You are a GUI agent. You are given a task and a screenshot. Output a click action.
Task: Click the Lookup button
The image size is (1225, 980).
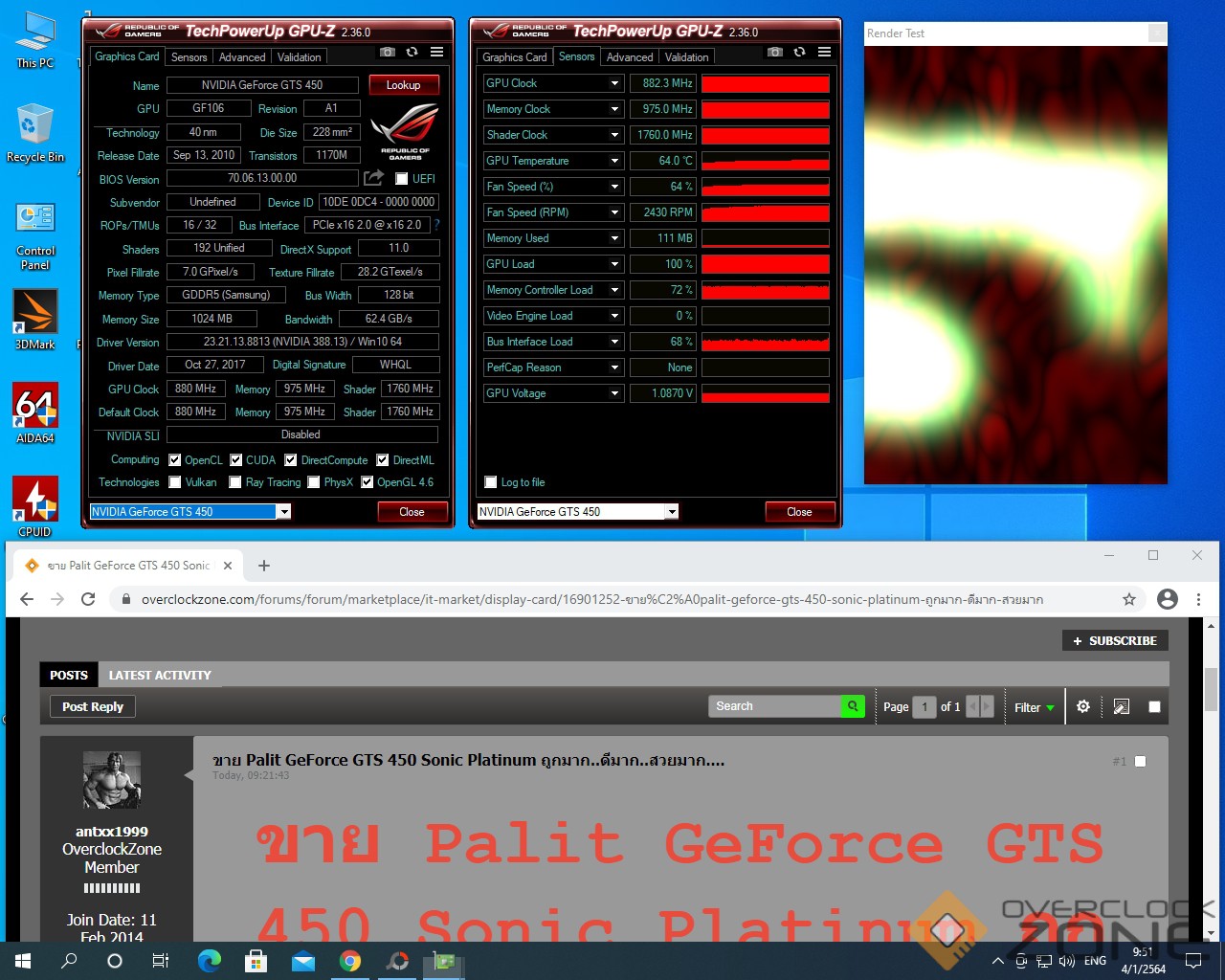[403, 85]
